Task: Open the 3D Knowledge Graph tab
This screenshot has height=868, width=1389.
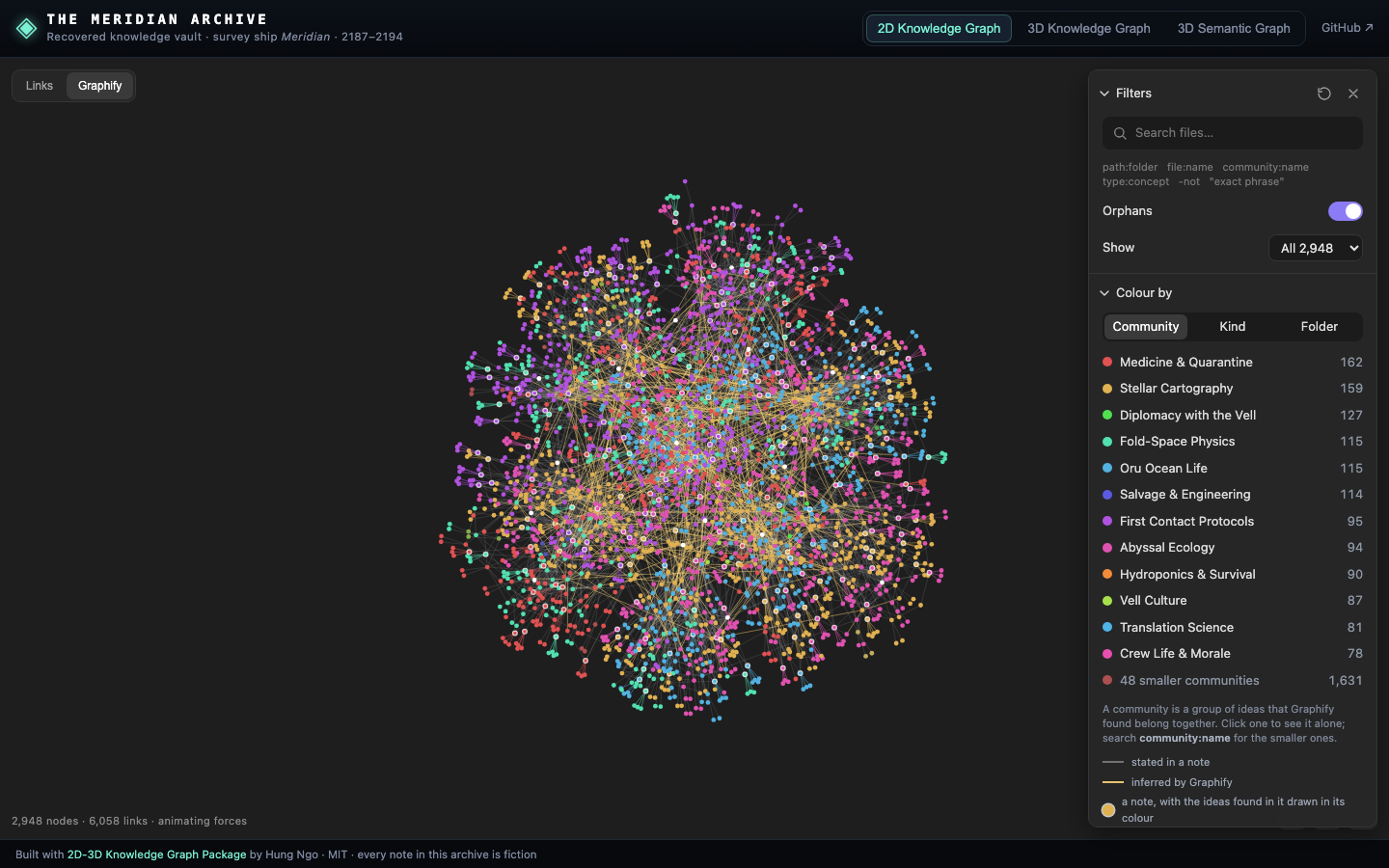Action: pyautogui.click(x=1089, y=28)
